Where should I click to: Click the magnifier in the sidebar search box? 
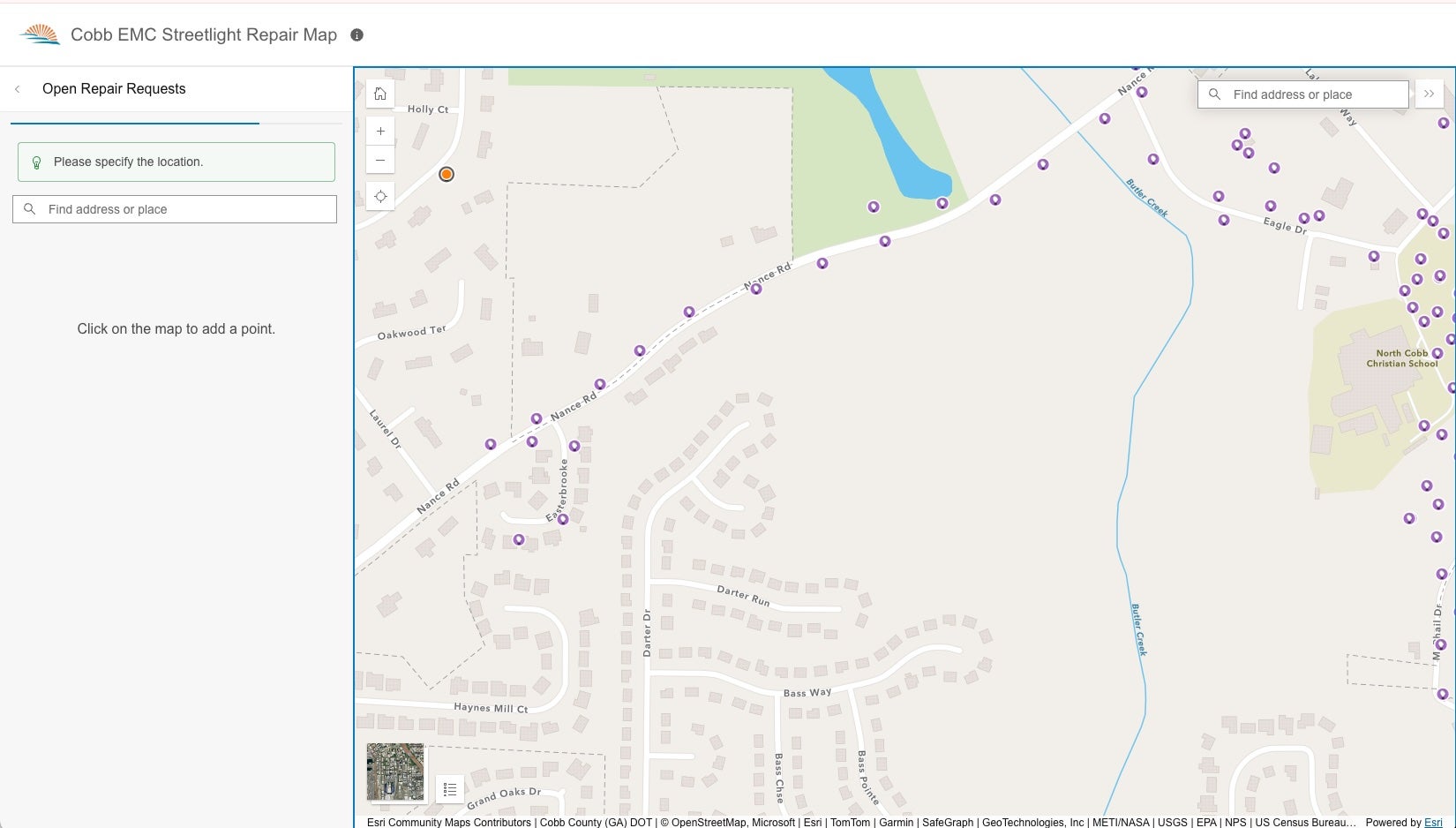tap(30, 209)
